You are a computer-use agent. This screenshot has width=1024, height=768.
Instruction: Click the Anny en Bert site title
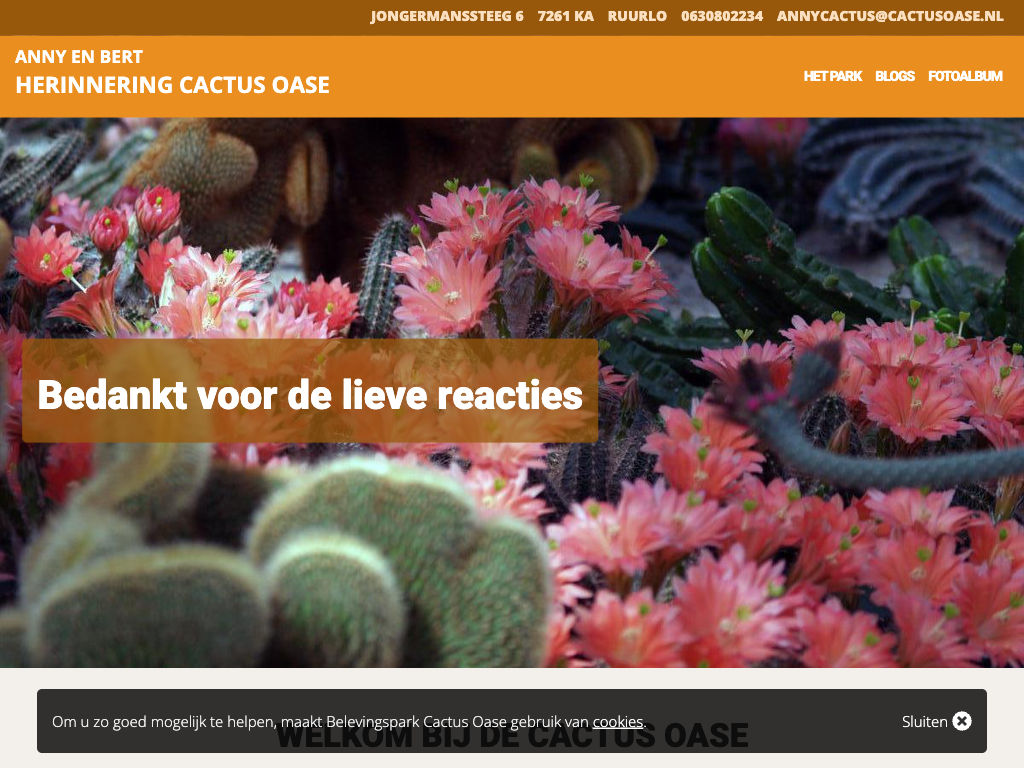point(79,57)
